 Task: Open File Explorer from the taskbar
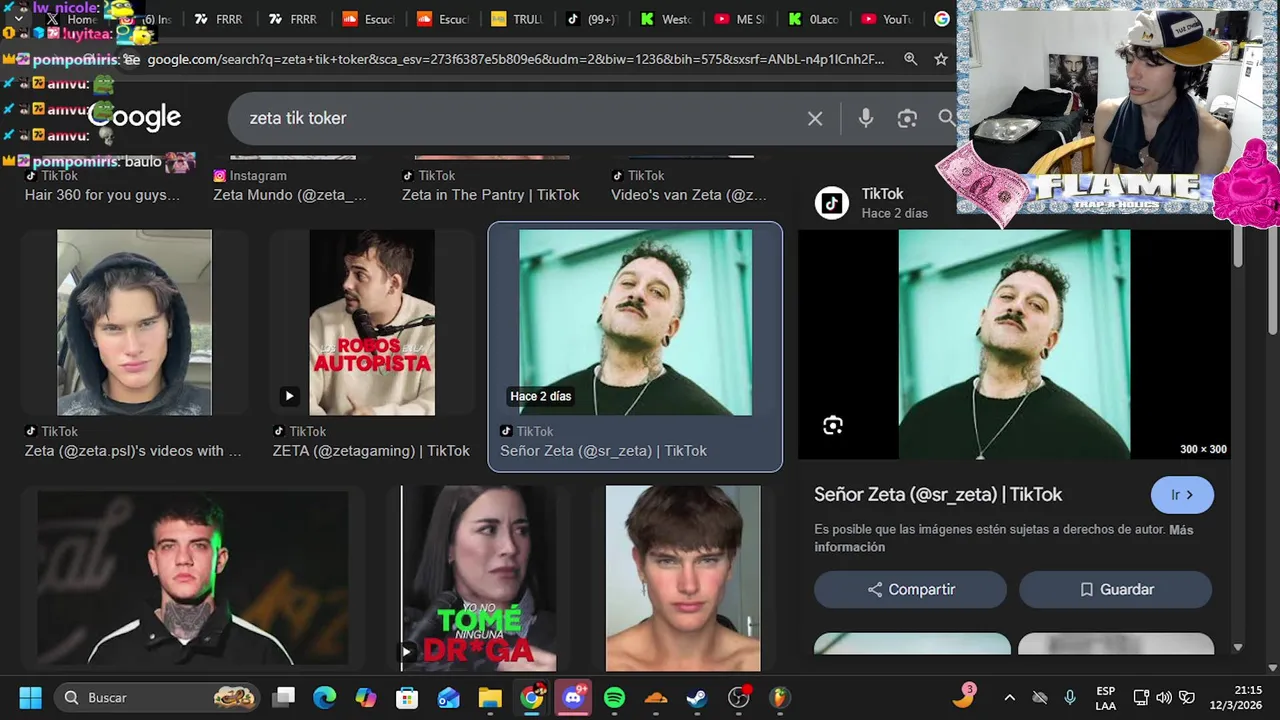[x=489, y=697]
